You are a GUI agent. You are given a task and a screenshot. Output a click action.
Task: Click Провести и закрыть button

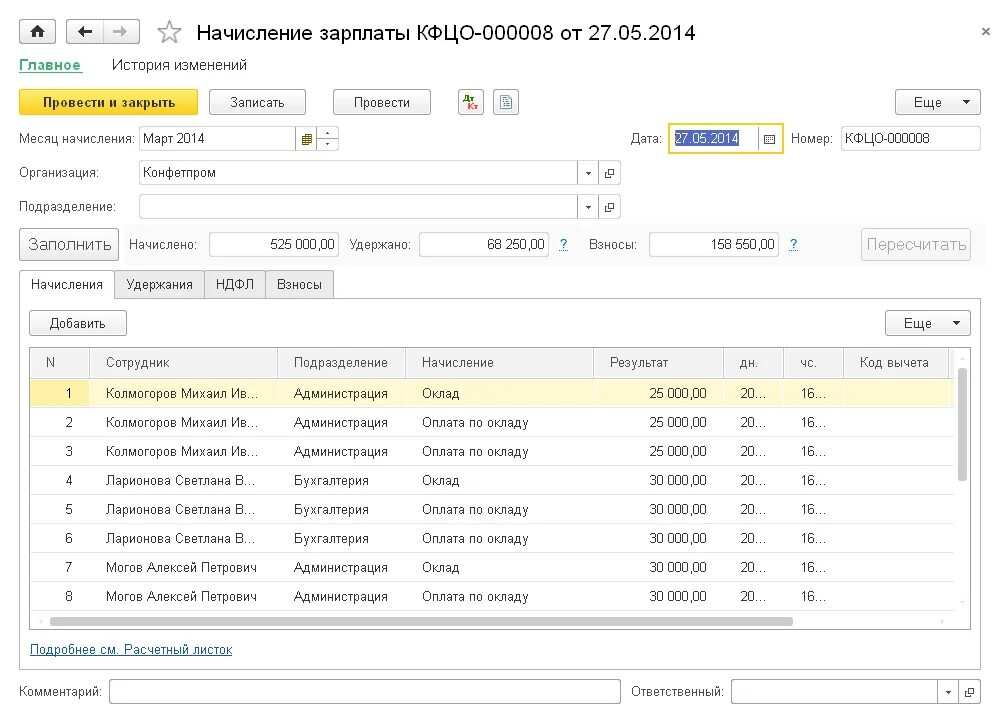point(109,102)
